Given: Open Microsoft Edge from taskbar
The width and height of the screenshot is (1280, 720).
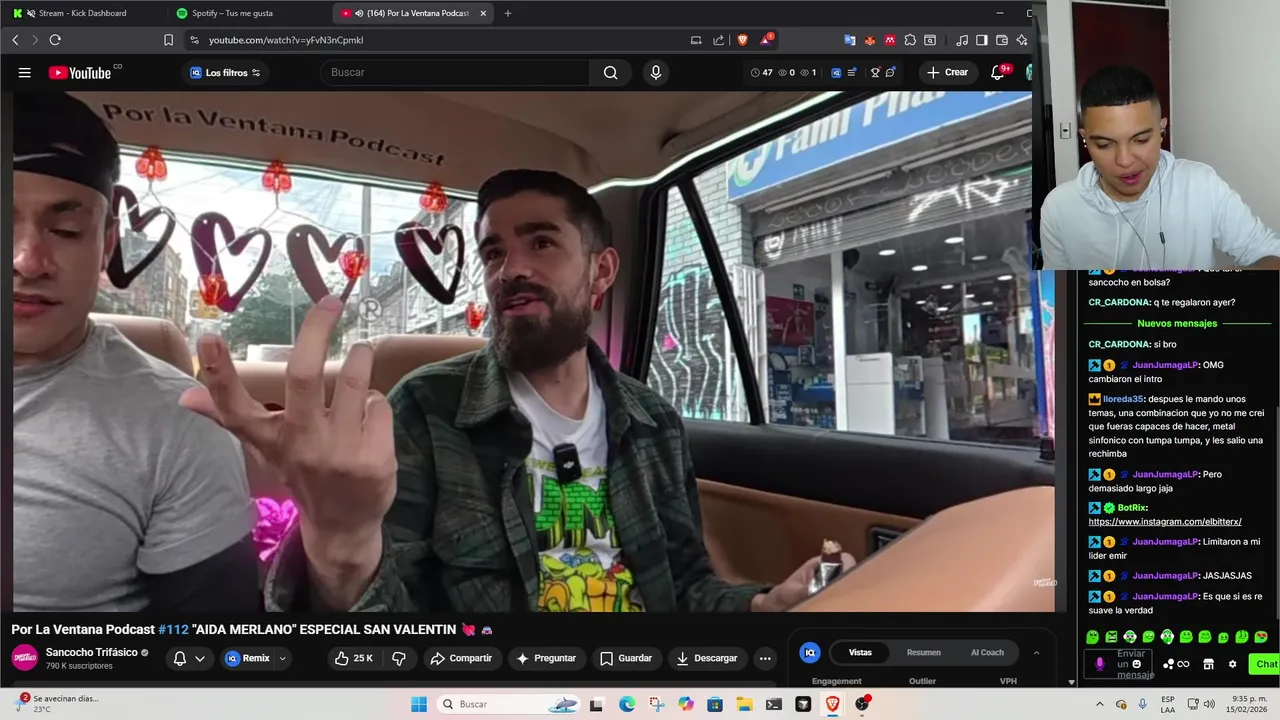Looking at the screenshot, I should (627, 704).
